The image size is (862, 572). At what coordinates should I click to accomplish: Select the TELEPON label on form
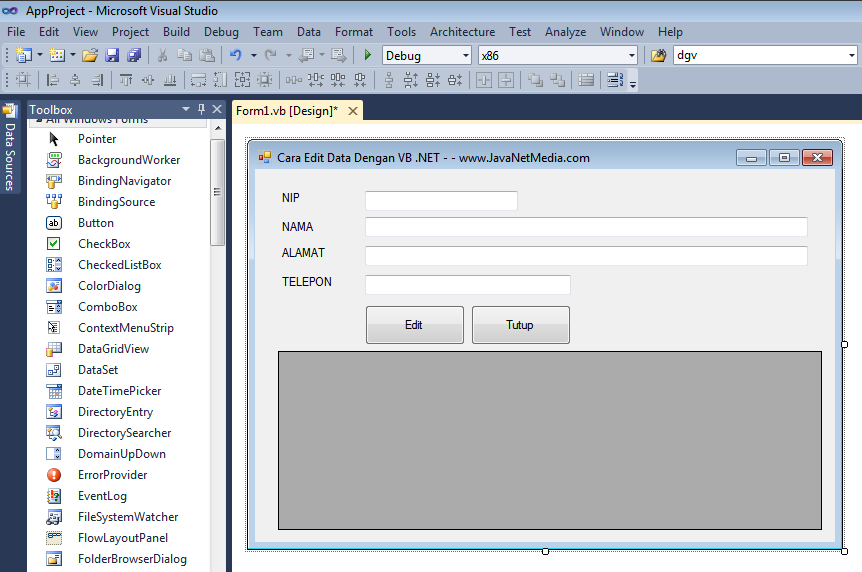(x=307, y=282)
